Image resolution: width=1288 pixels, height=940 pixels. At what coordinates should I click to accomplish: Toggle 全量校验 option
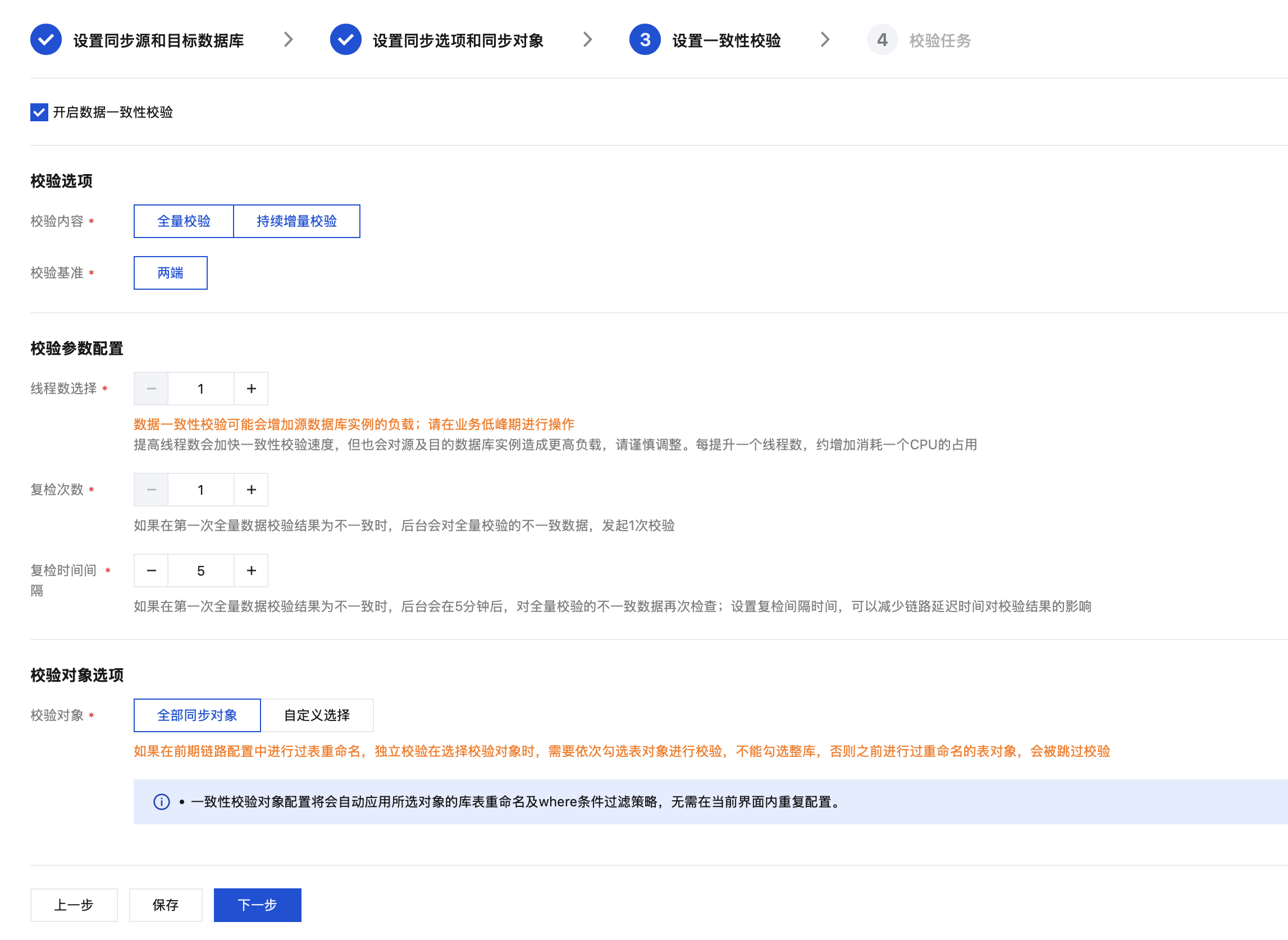[184, 221]
